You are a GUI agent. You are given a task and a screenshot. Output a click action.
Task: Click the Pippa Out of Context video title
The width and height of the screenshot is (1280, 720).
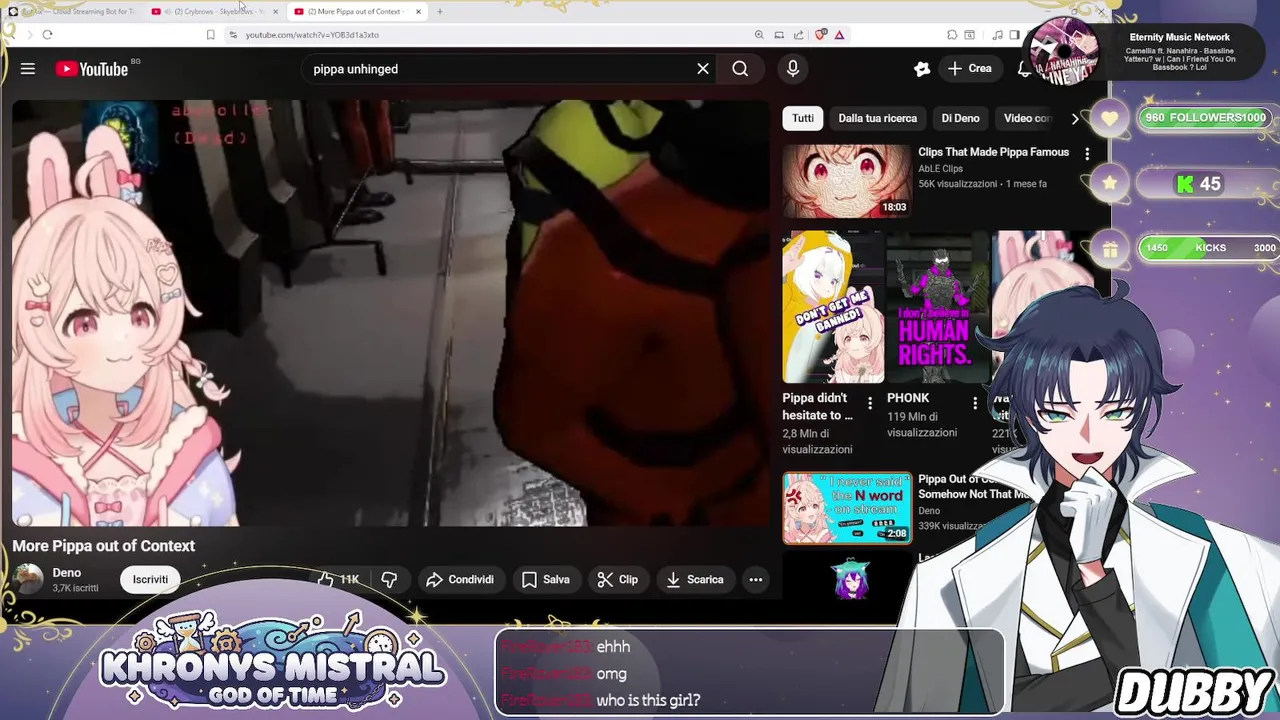(973, 487)
